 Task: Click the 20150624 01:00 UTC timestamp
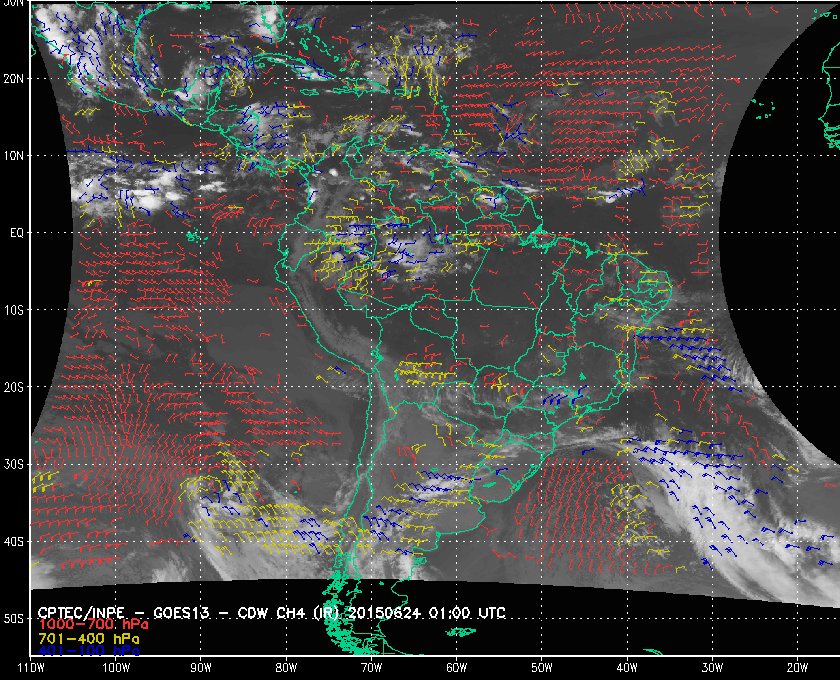pos(427,613)
